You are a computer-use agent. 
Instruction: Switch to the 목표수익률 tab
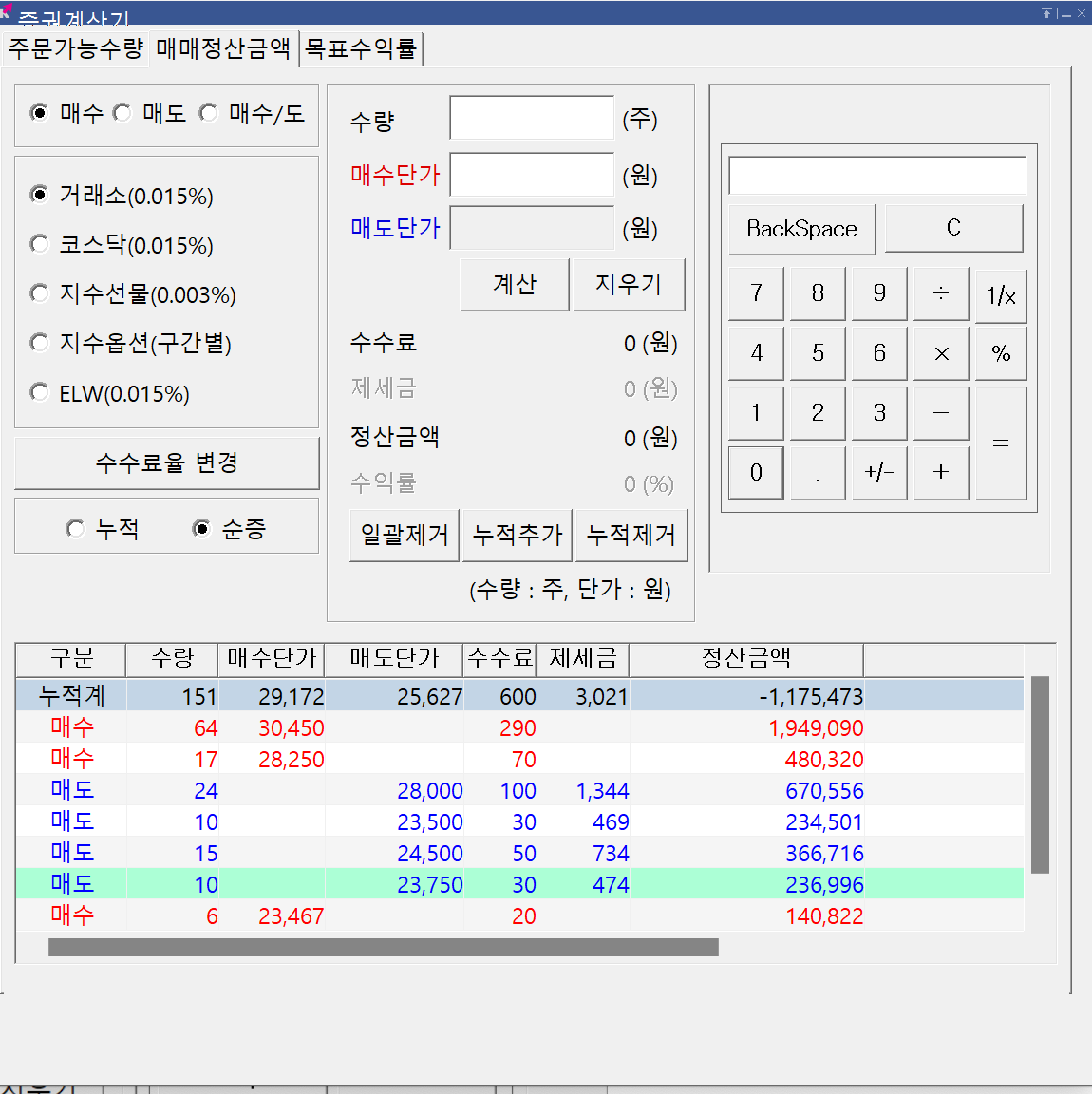click(x=362, y=48)
